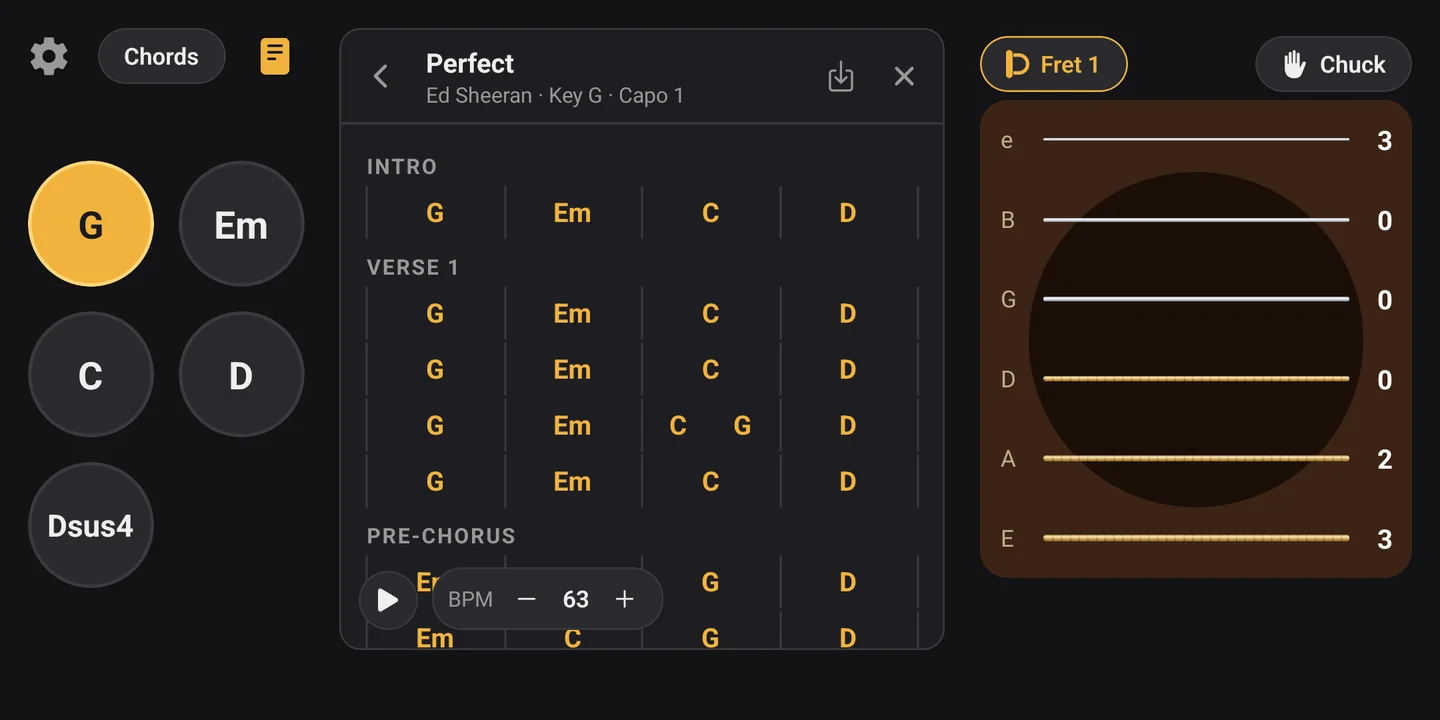The height and width of the screenshot is (720, 1440).
Task: Click fret number 3 on the high e string
Action: [1385, 140]
